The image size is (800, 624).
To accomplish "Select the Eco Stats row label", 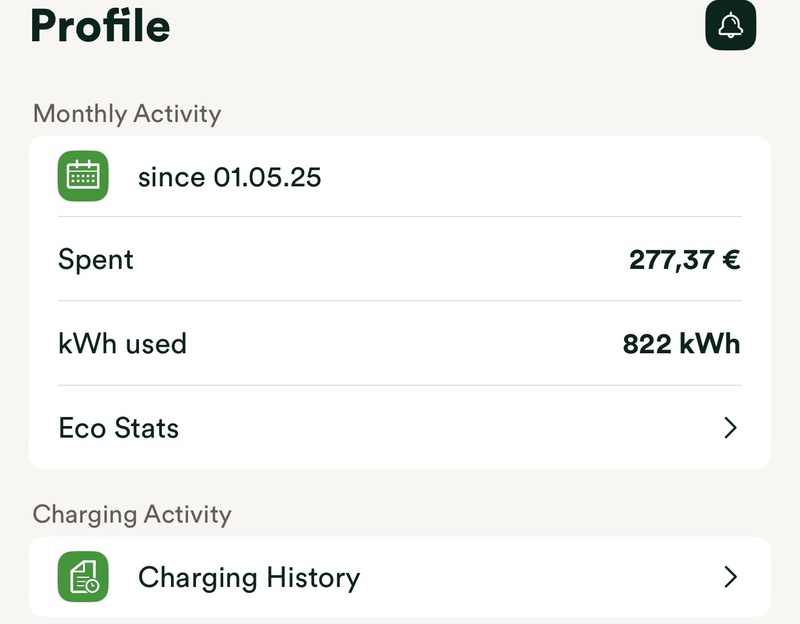I will pos(119,428).
